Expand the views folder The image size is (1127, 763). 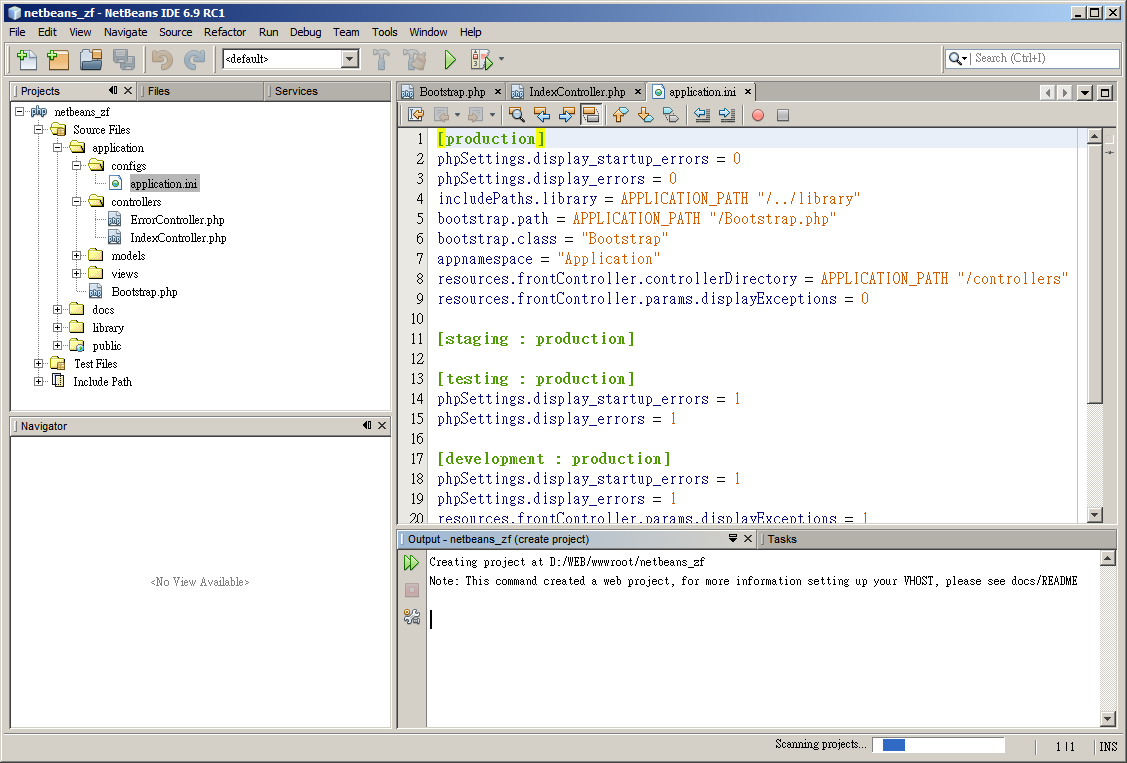(77, 273)
